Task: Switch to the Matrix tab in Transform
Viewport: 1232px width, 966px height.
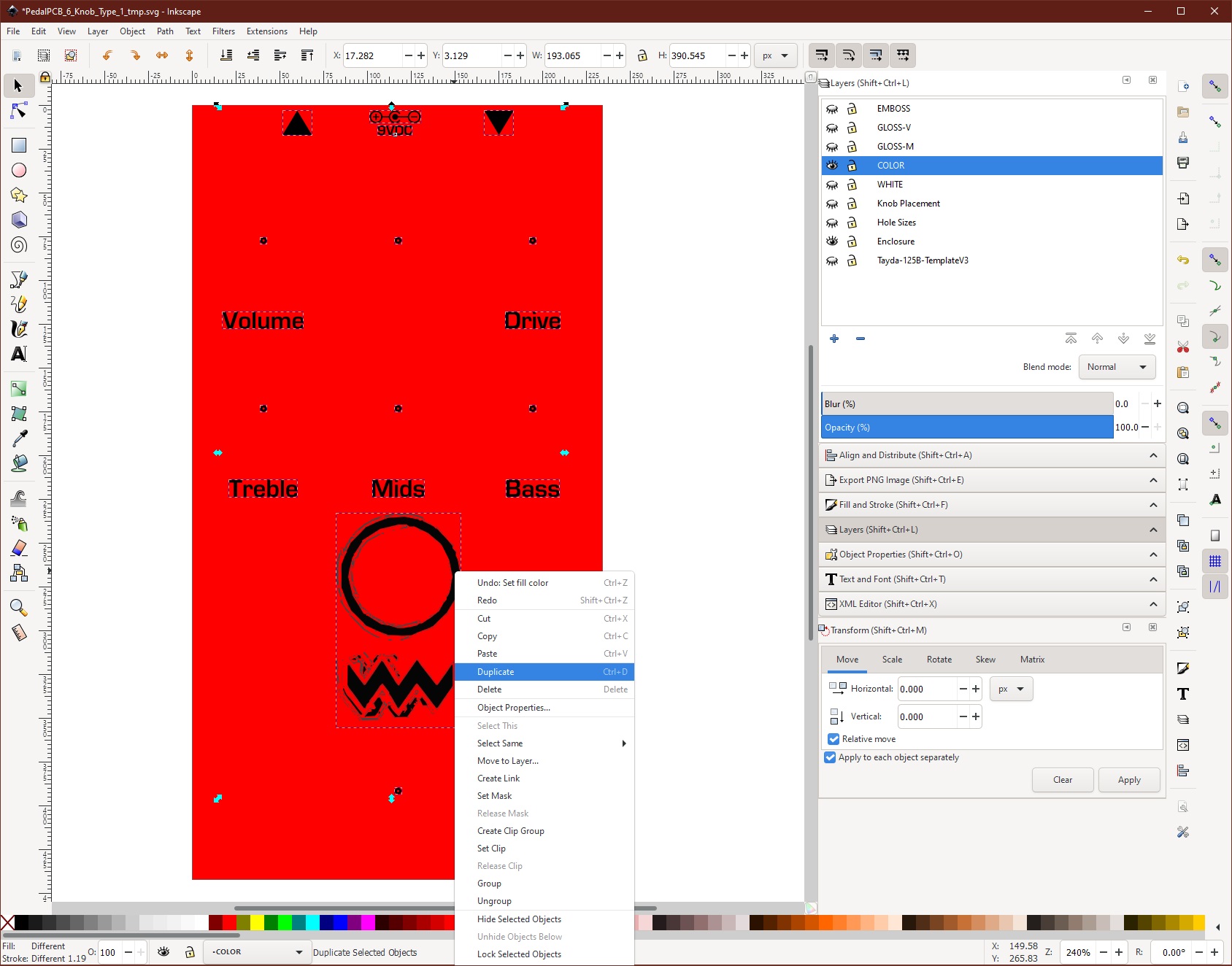Action: [x=1032, y=660]
